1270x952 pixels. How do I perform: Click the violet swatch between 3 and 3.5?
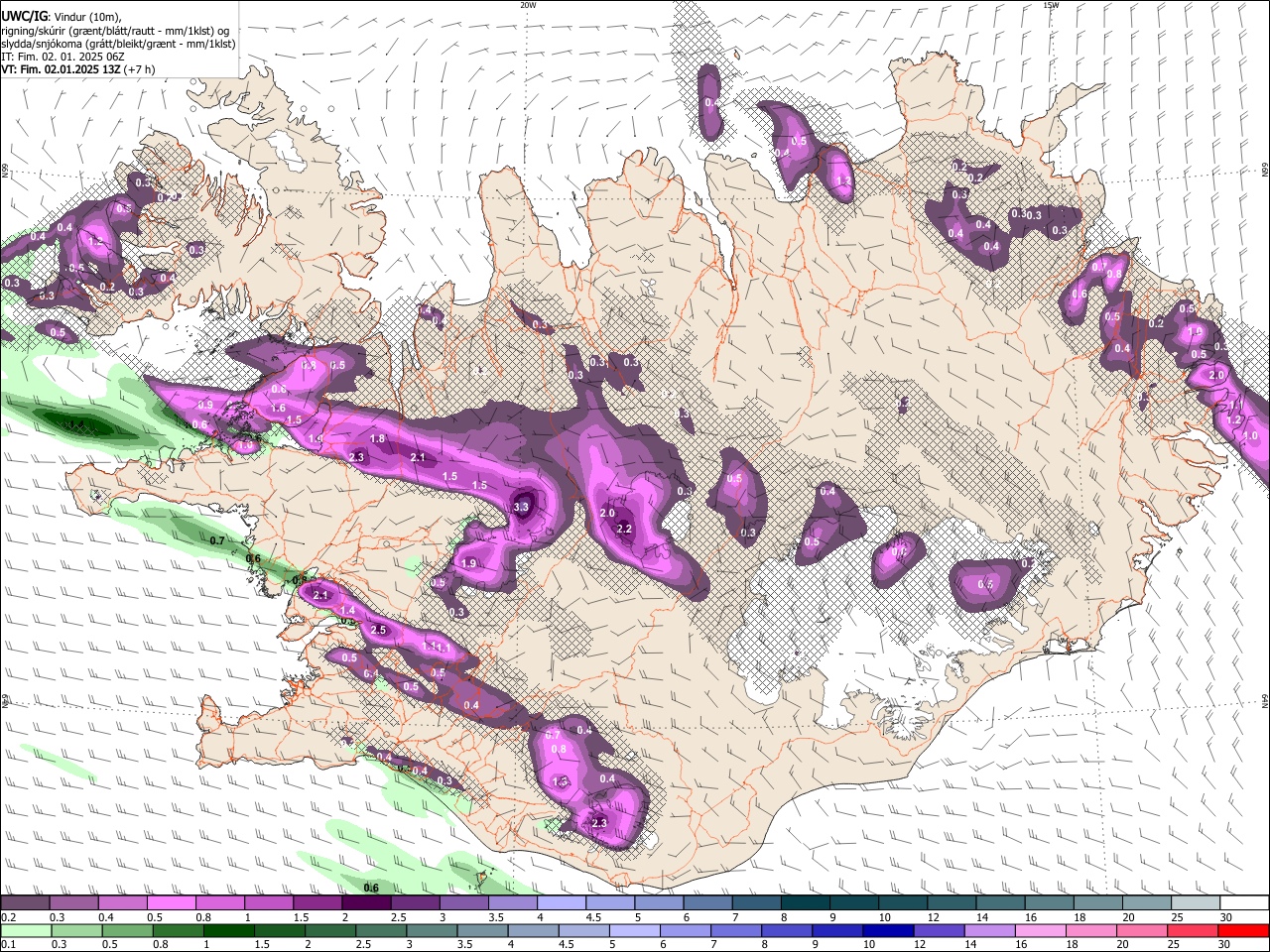click(463, 902)
